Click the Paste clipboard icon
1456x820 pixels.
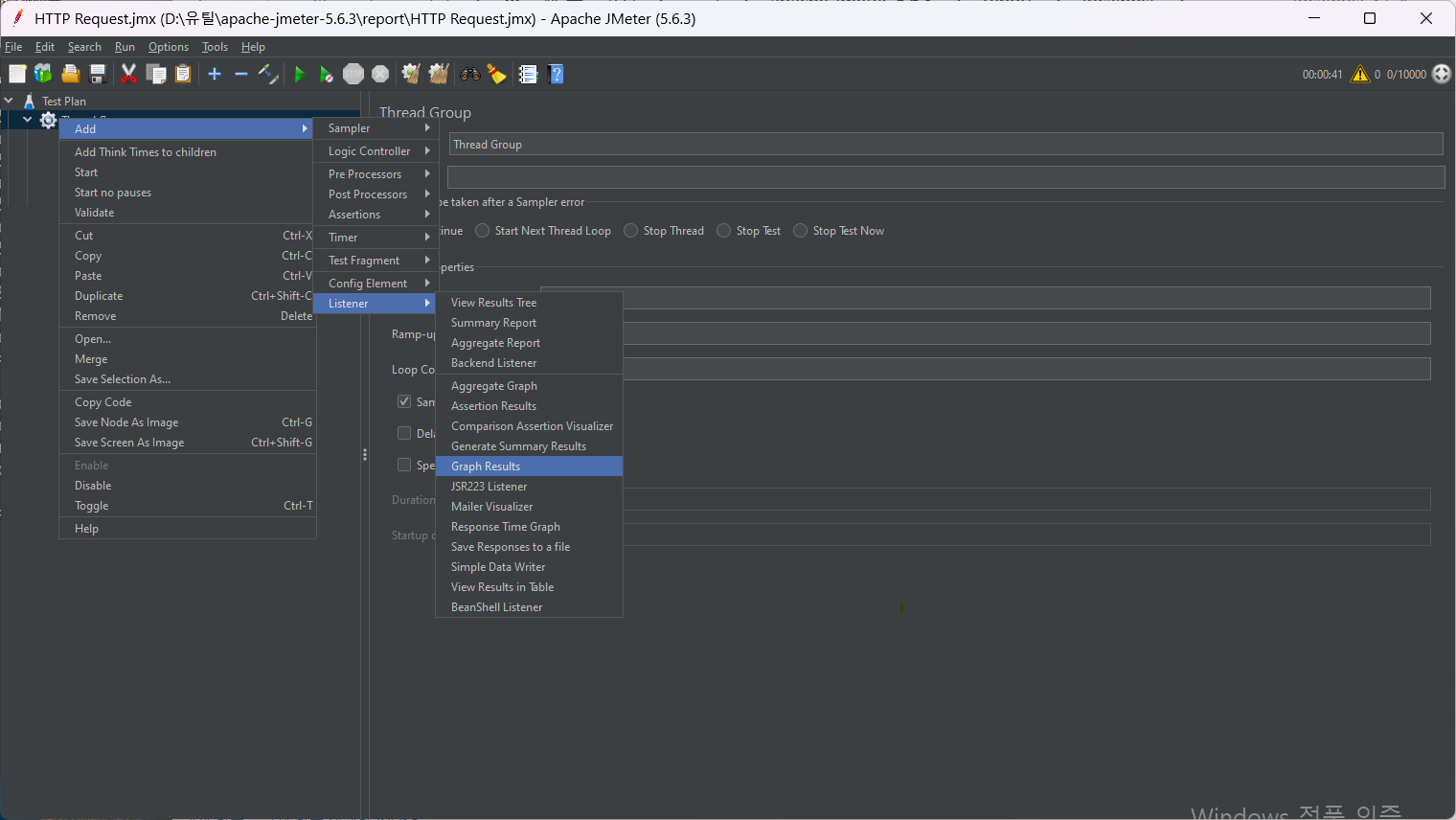pos(183,74)
